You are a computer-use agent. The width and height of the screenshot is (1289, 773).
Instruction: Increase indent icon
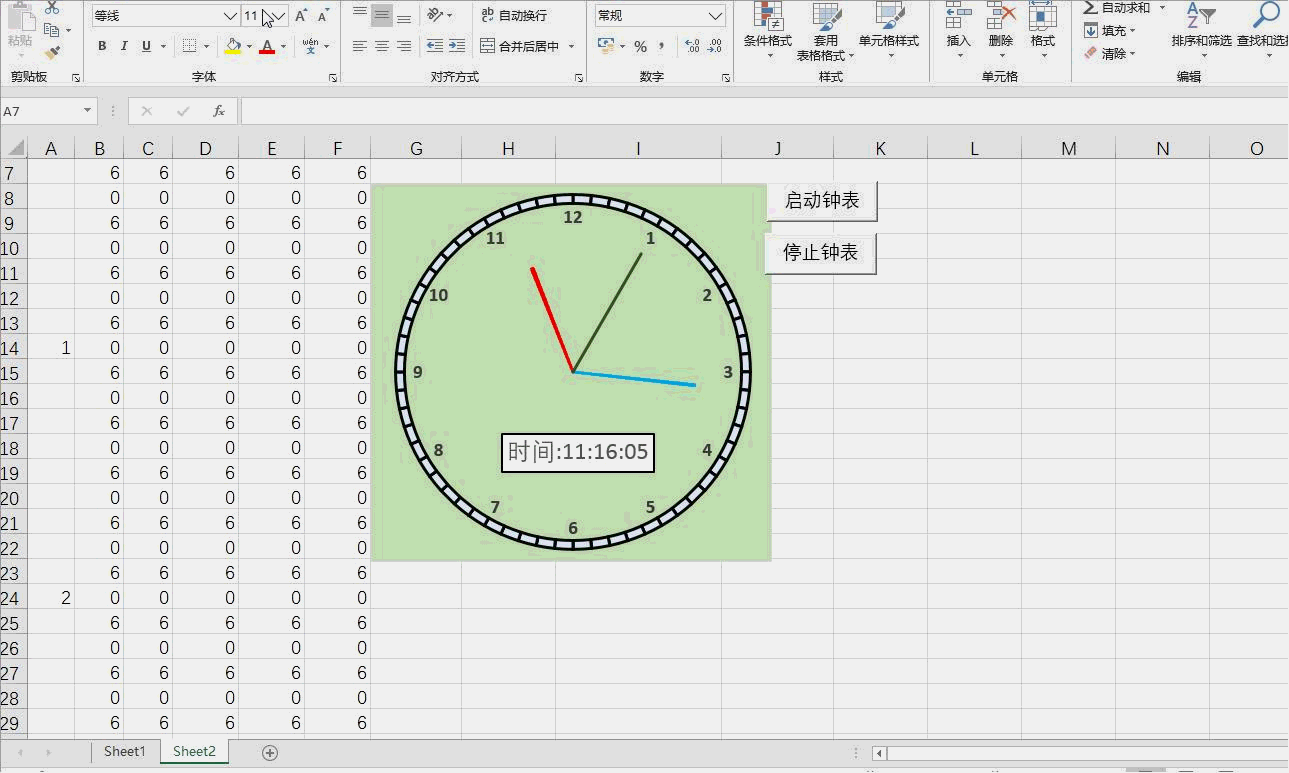click(457, 46)
